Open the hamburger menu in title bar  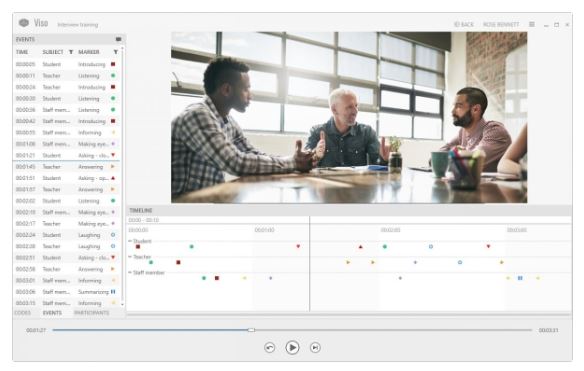tap(532, 24)
